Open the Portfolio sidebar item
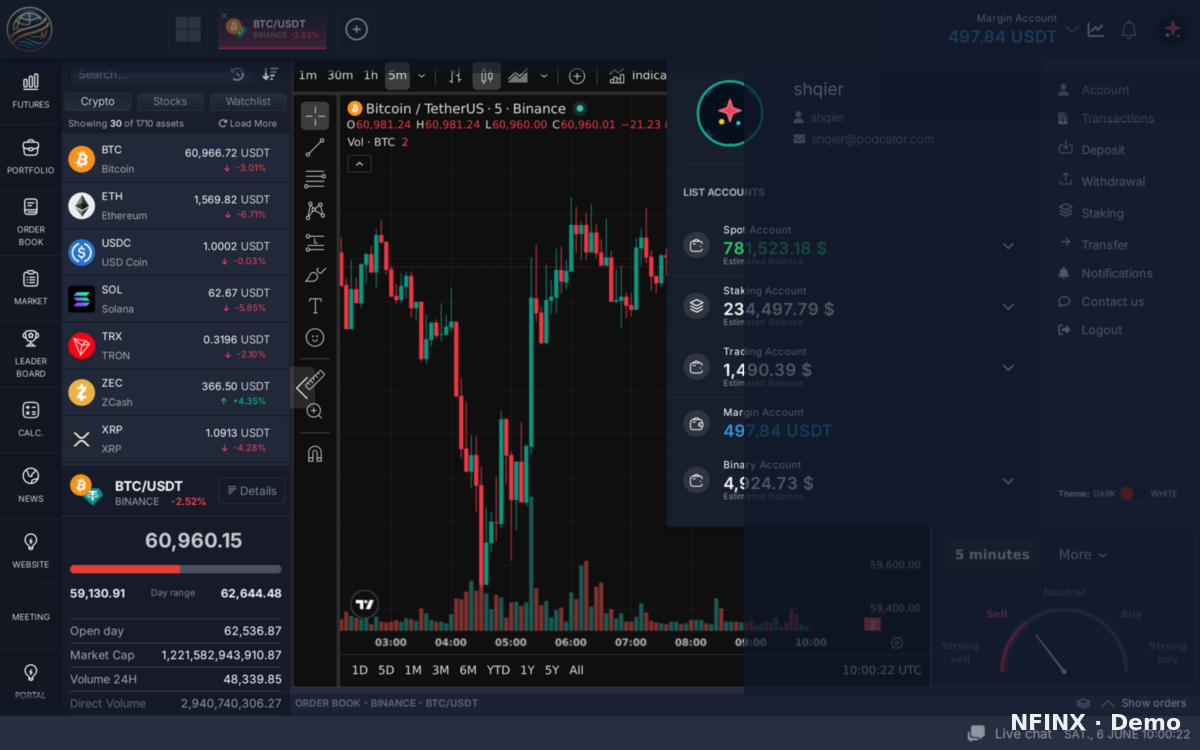The width and height of the screenshot is (1200, 750). pyautogui.click(x=30, y=157)
